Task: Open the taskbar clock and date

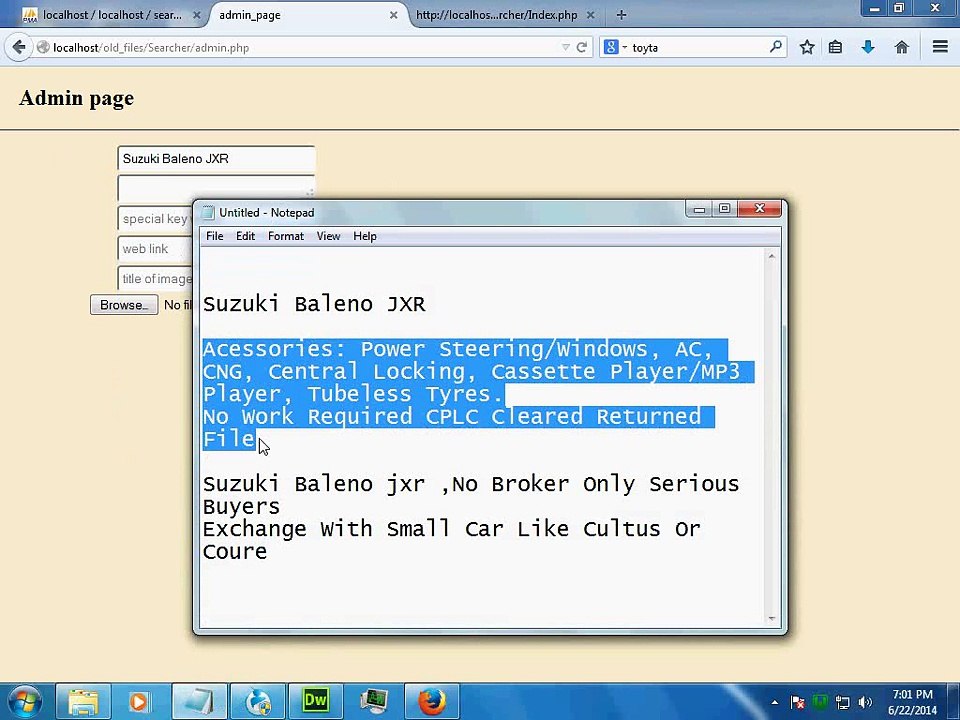Action: [x=912, y=702]
